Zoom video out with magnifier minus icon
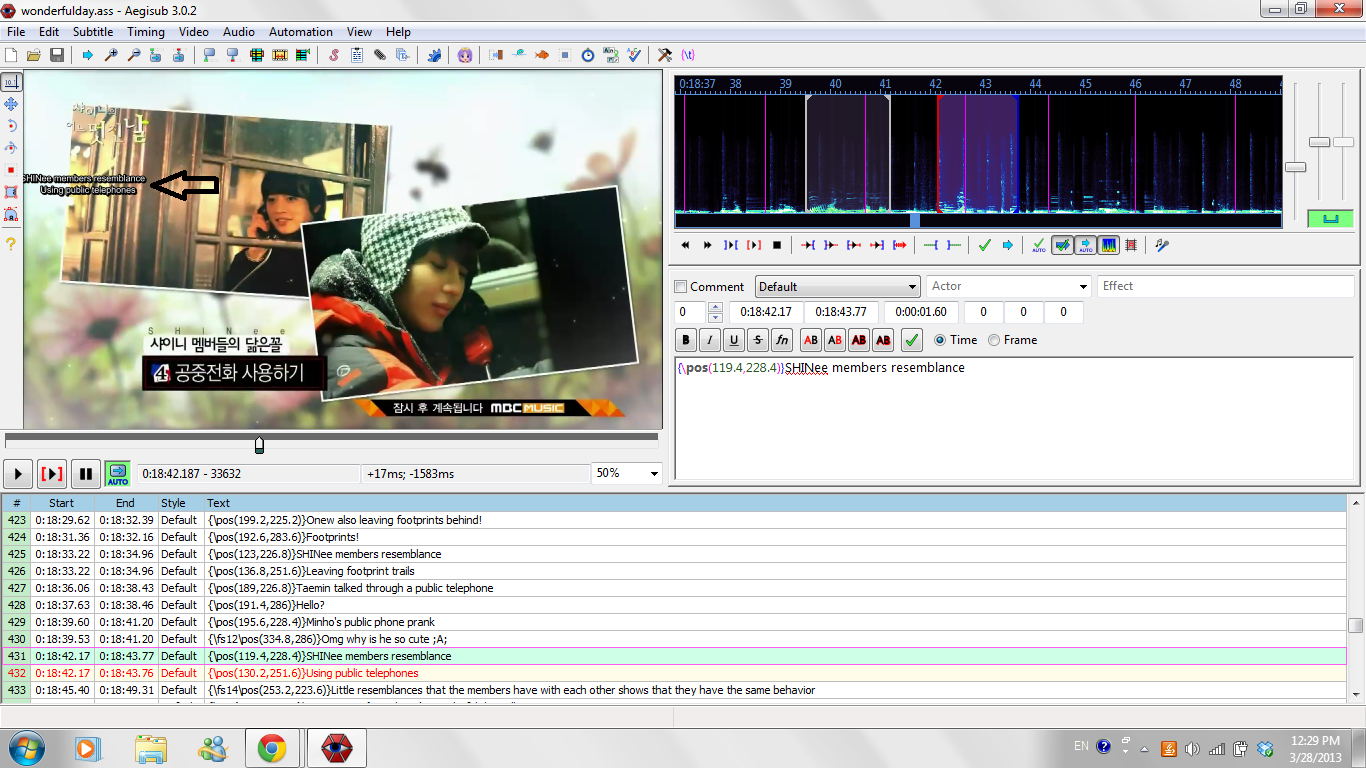 pos(134,55)
